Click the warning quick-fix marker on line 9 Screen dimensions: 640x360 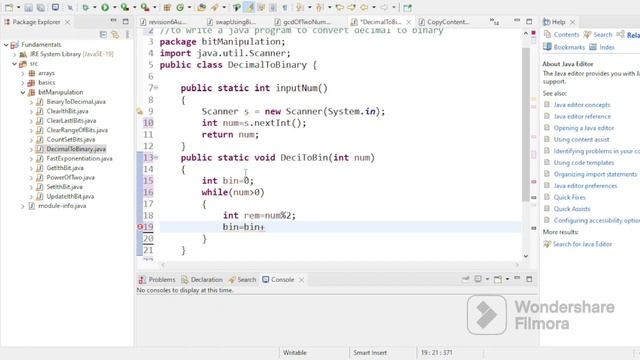140,111
